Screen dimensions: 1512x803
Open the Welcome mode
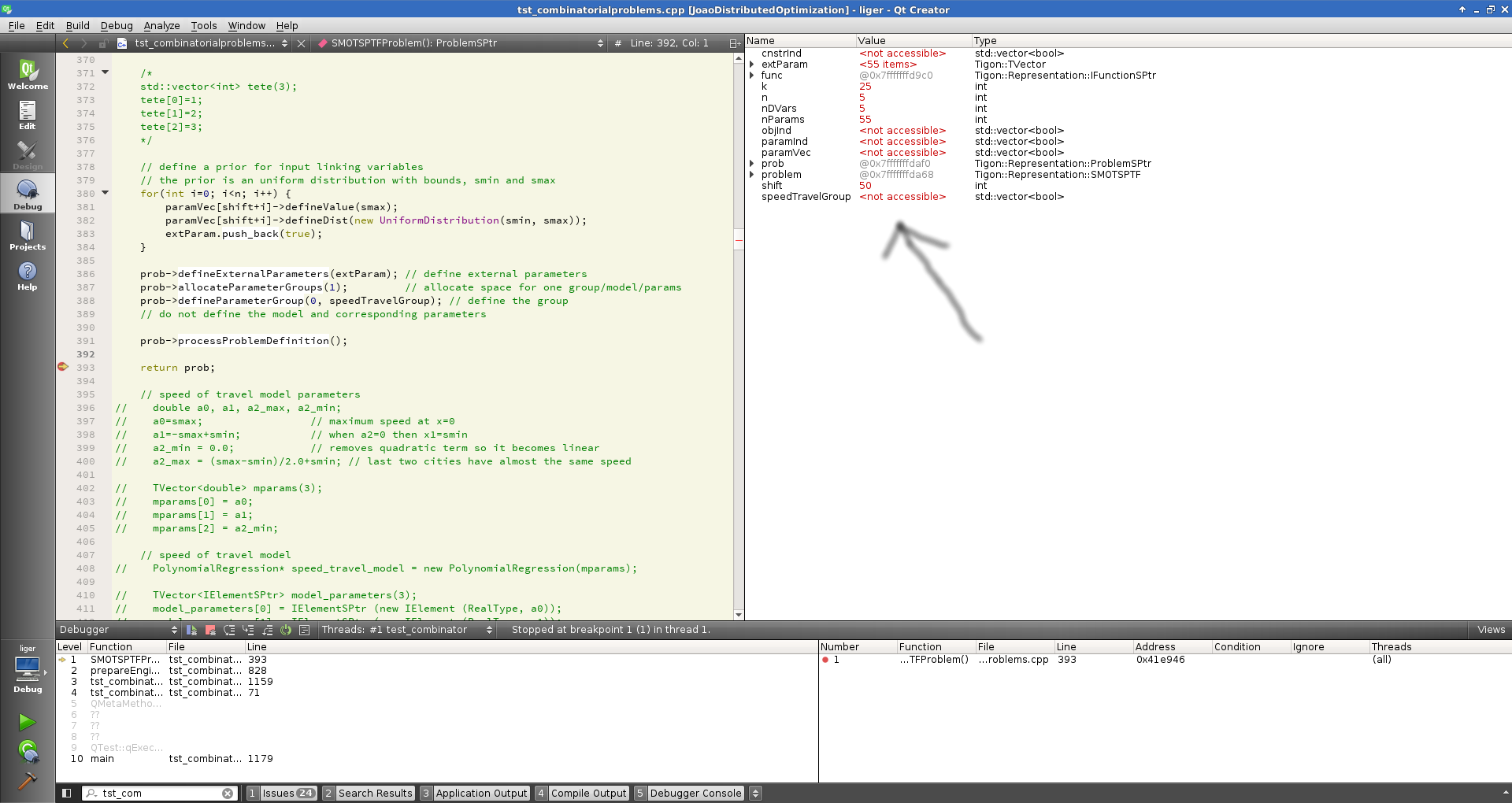(28, 74)
